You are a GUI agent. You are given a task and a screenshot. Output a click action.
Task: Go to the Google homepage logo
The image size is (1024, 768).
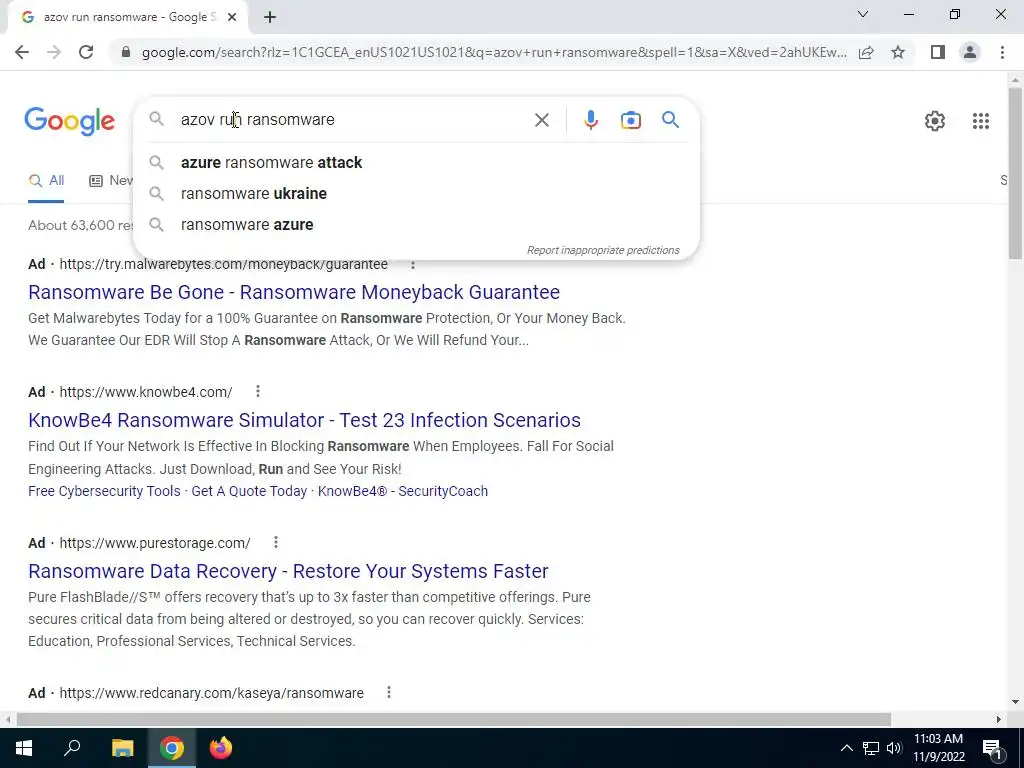pos(70,121)
